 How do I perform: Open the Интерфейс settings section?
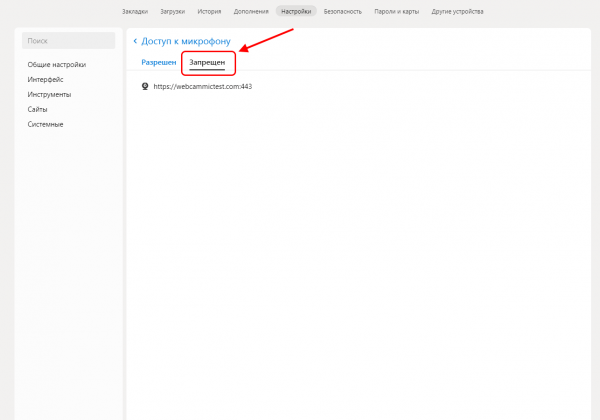pos(45,80)
